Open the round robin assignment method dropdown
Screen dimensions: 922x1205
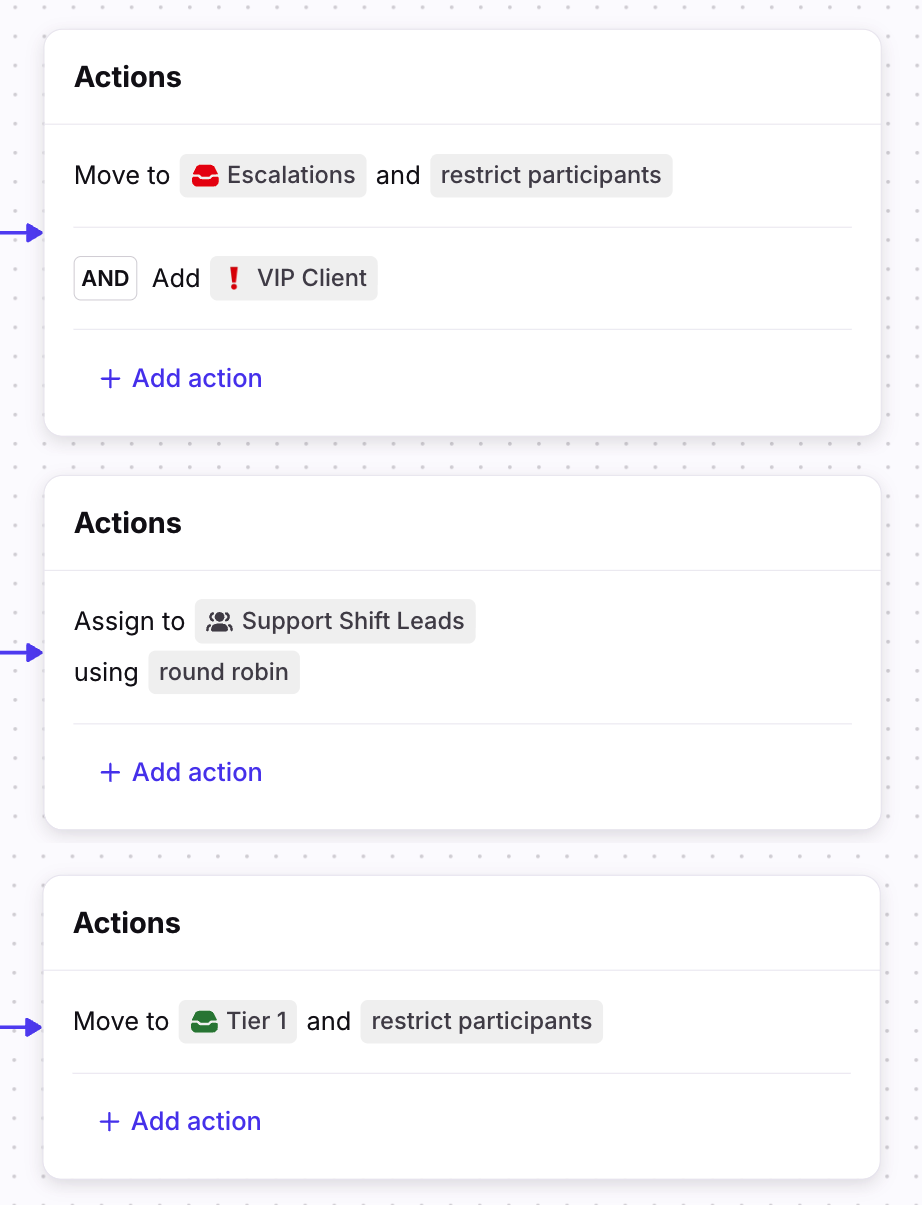pyautogui.click(x=223, y=673)
